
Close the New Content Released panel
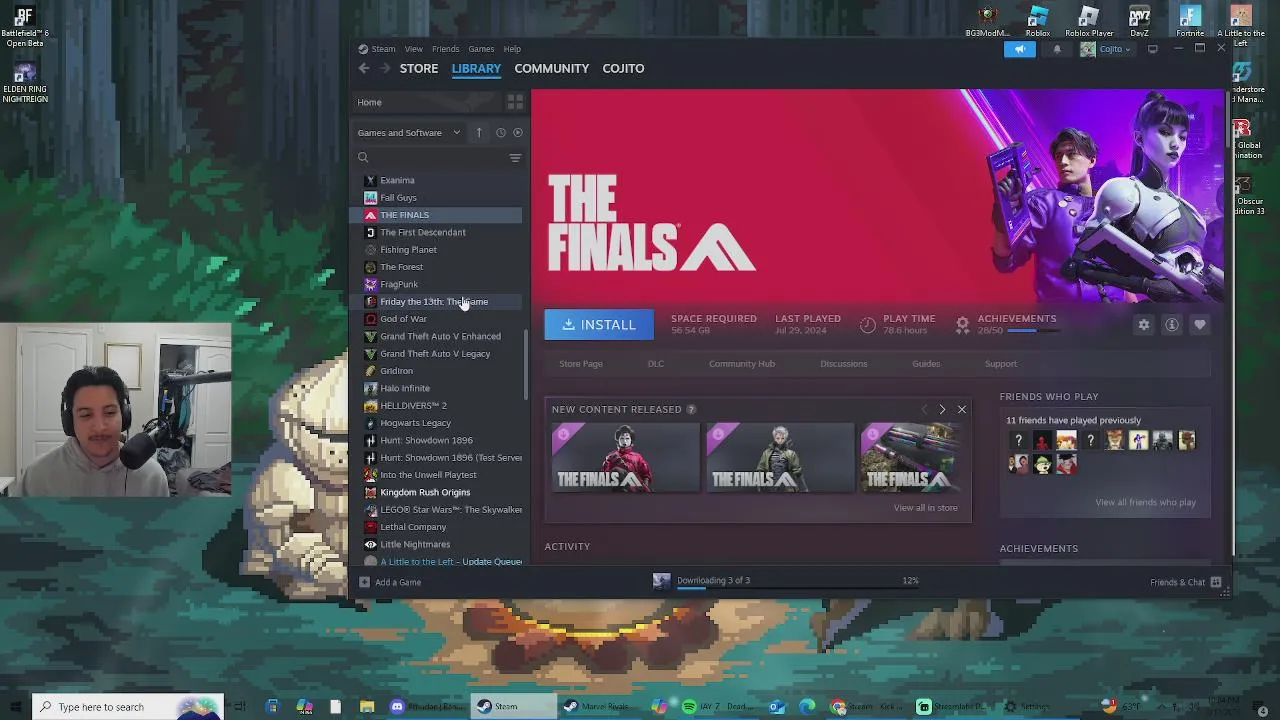(962, 409)
